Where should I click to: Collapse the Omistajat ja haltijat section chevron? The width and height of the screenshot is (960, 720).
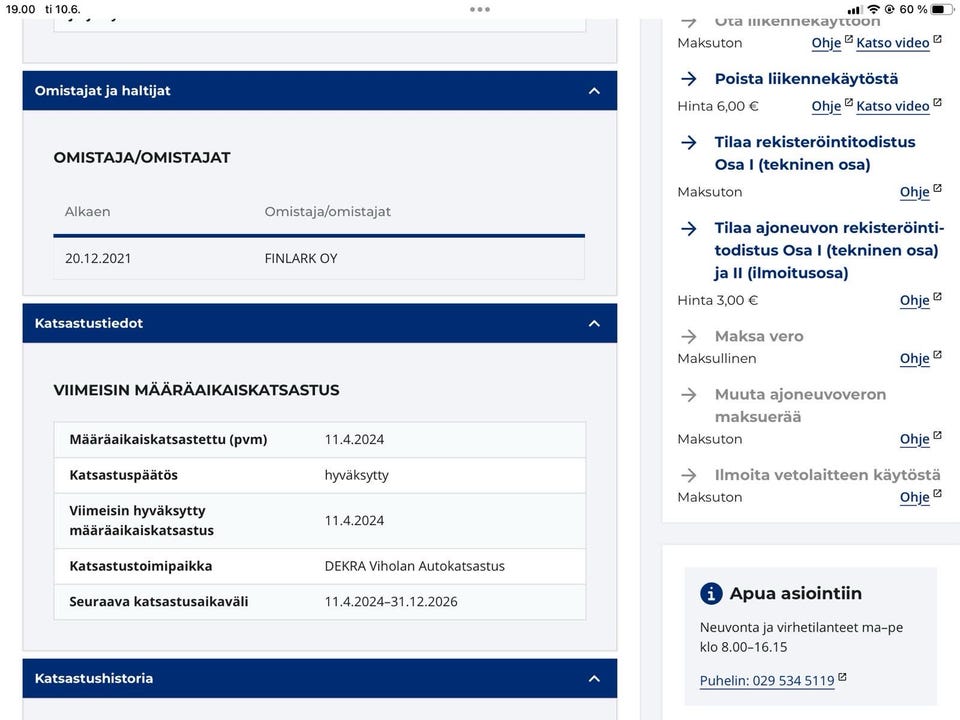click(x=594, y=91)
